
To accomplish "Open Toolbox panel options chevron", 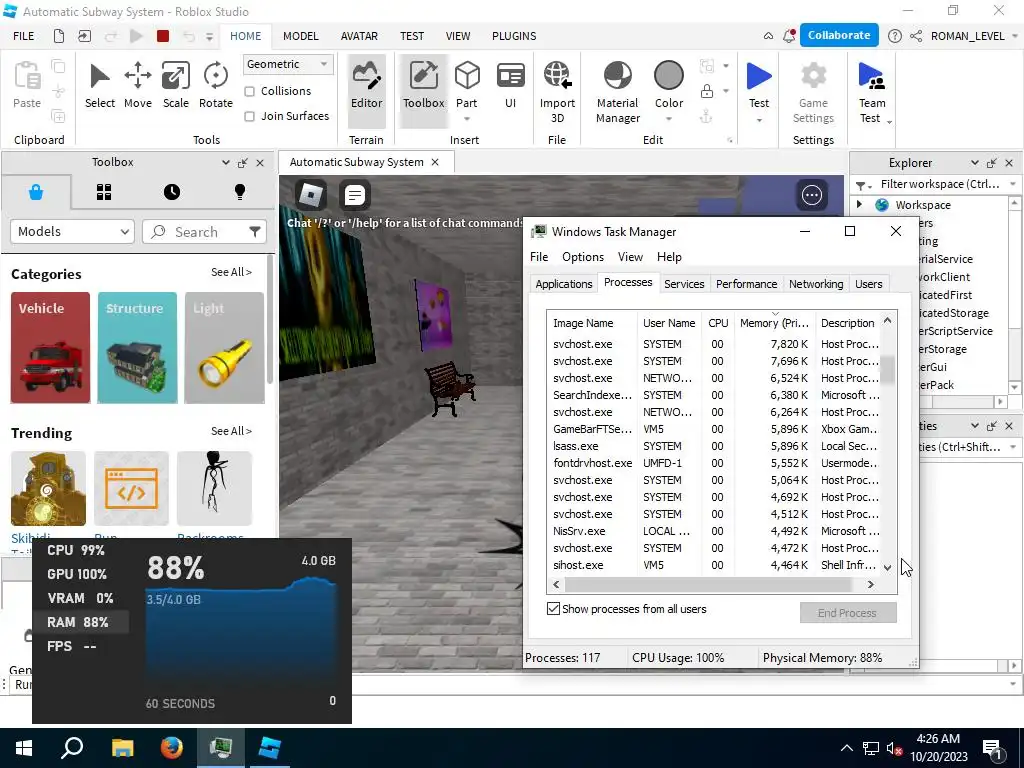I will [226, 162].
